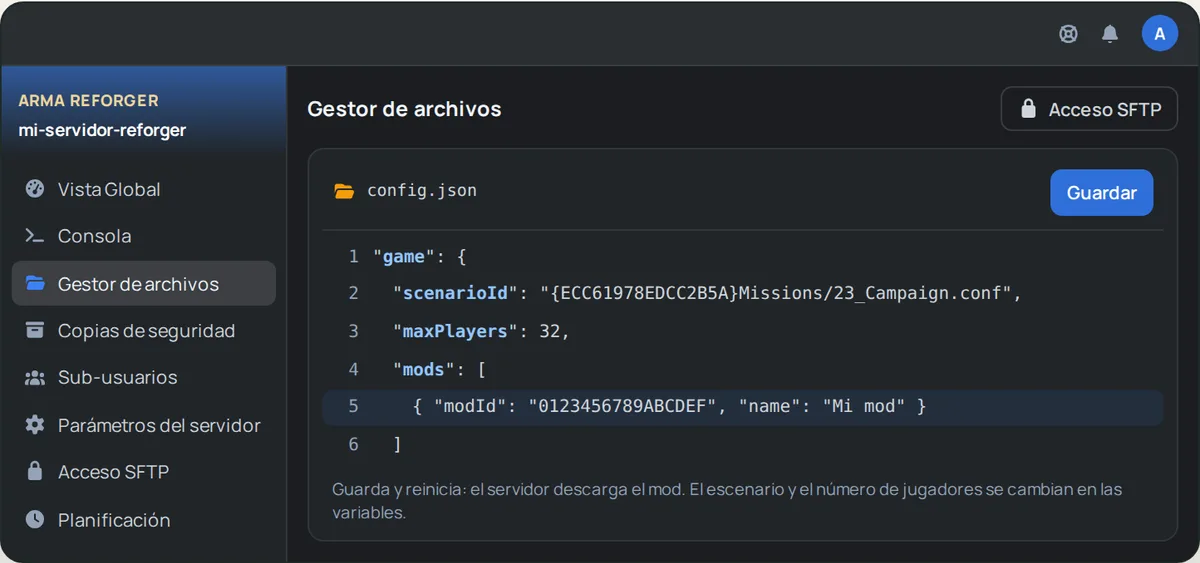Click the sidebar Acceso SFTP lock icon
The image size is (1200, 563).
[35, 471]
